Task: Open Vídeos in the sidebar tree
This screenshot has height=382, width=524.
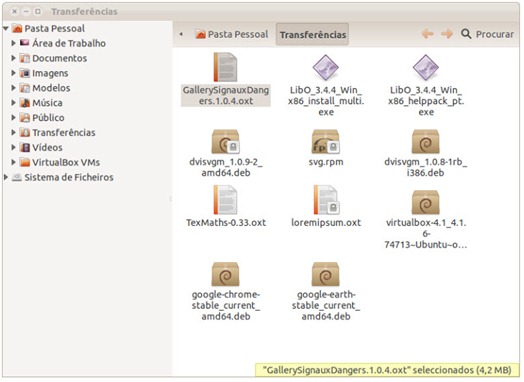Action: coord(47,147)
